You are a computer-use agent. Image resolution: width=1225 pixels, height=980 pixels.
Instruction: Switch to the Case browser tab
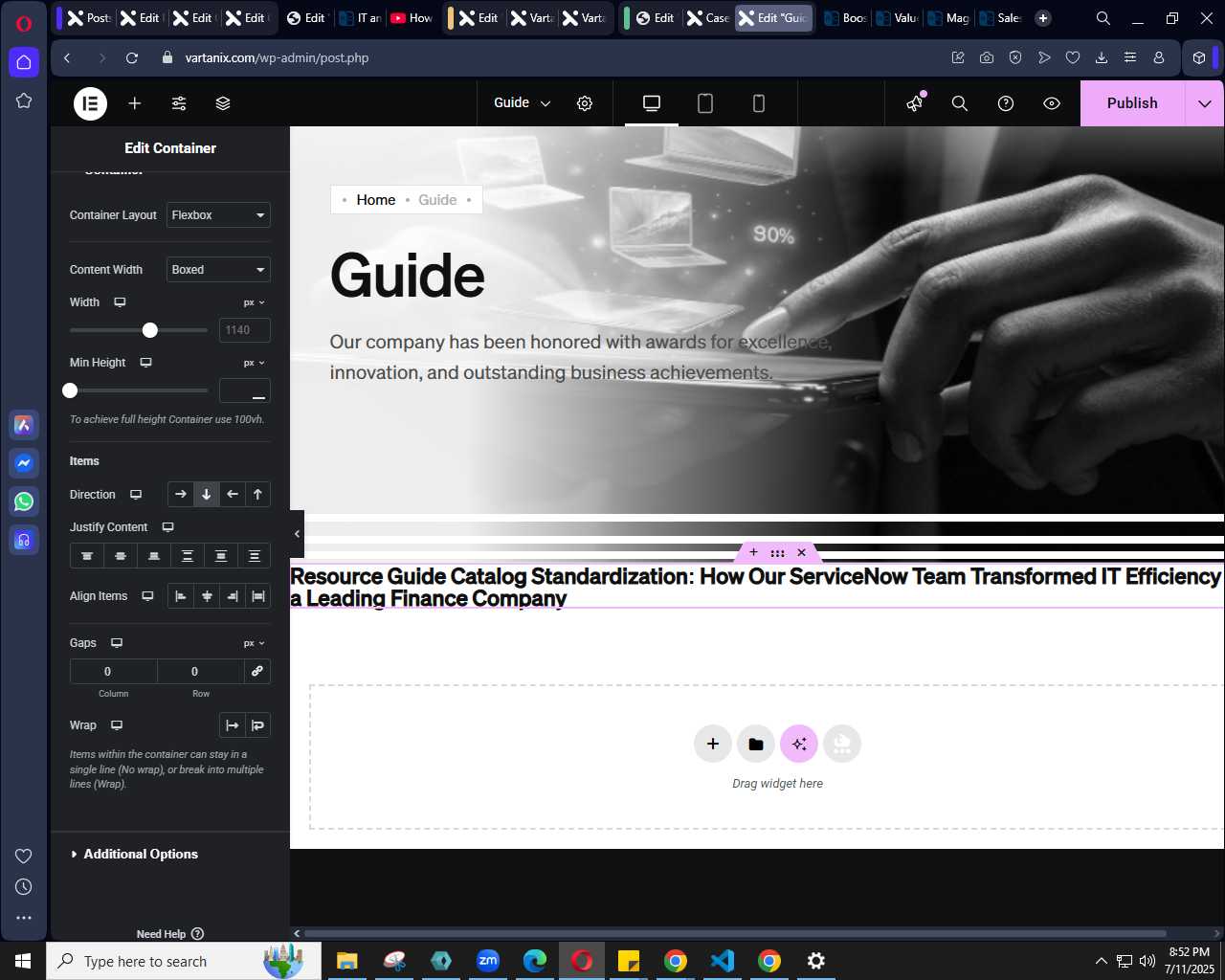pyautogui.click(x=708, y=18)
